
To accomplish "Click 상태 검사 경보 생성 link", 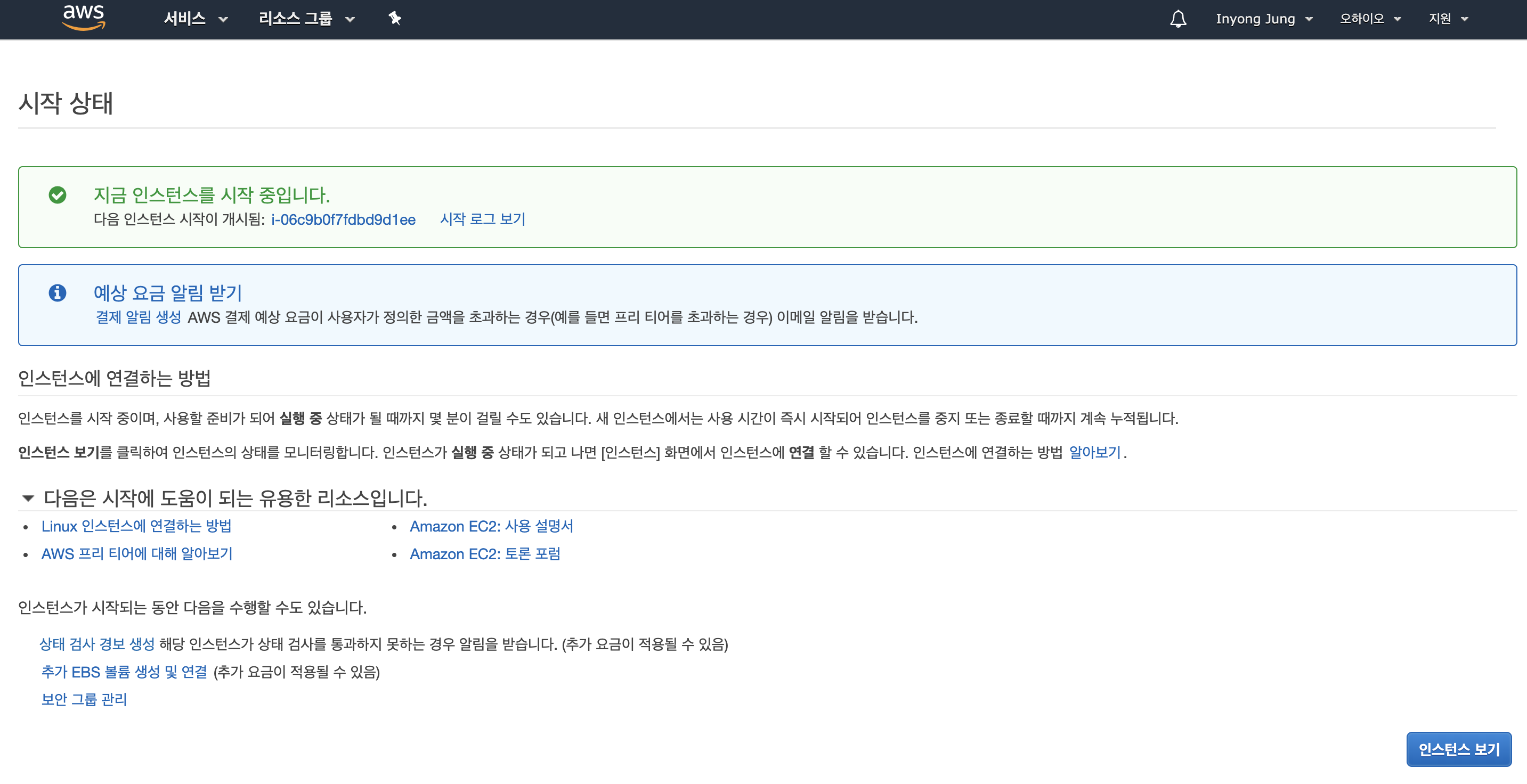I will coord(96,644).
